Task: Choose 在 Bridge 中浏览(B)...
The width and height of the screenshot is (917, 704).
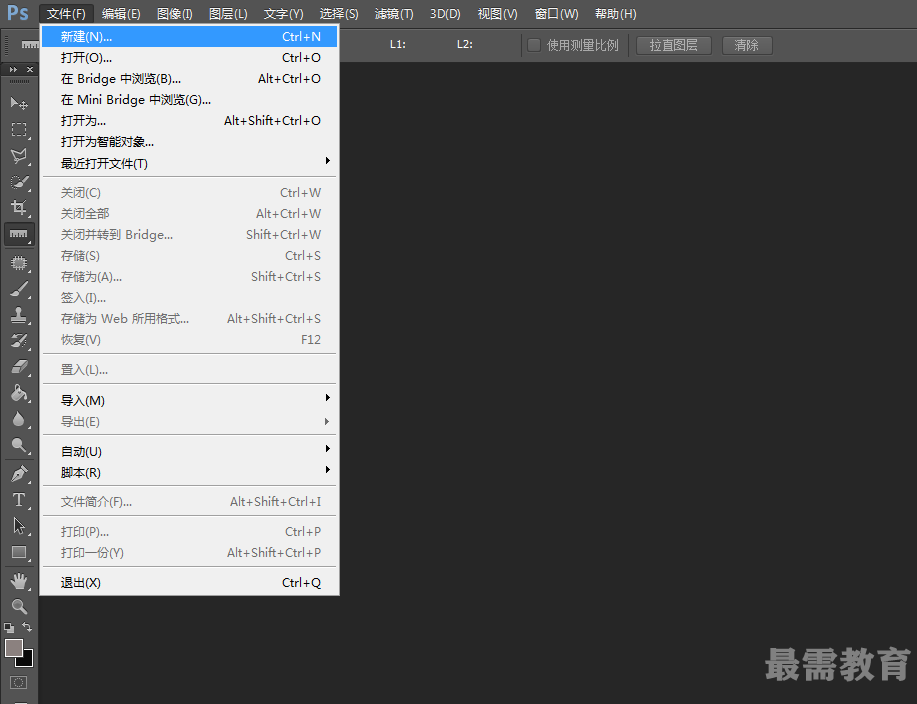Action: (189, 78)
